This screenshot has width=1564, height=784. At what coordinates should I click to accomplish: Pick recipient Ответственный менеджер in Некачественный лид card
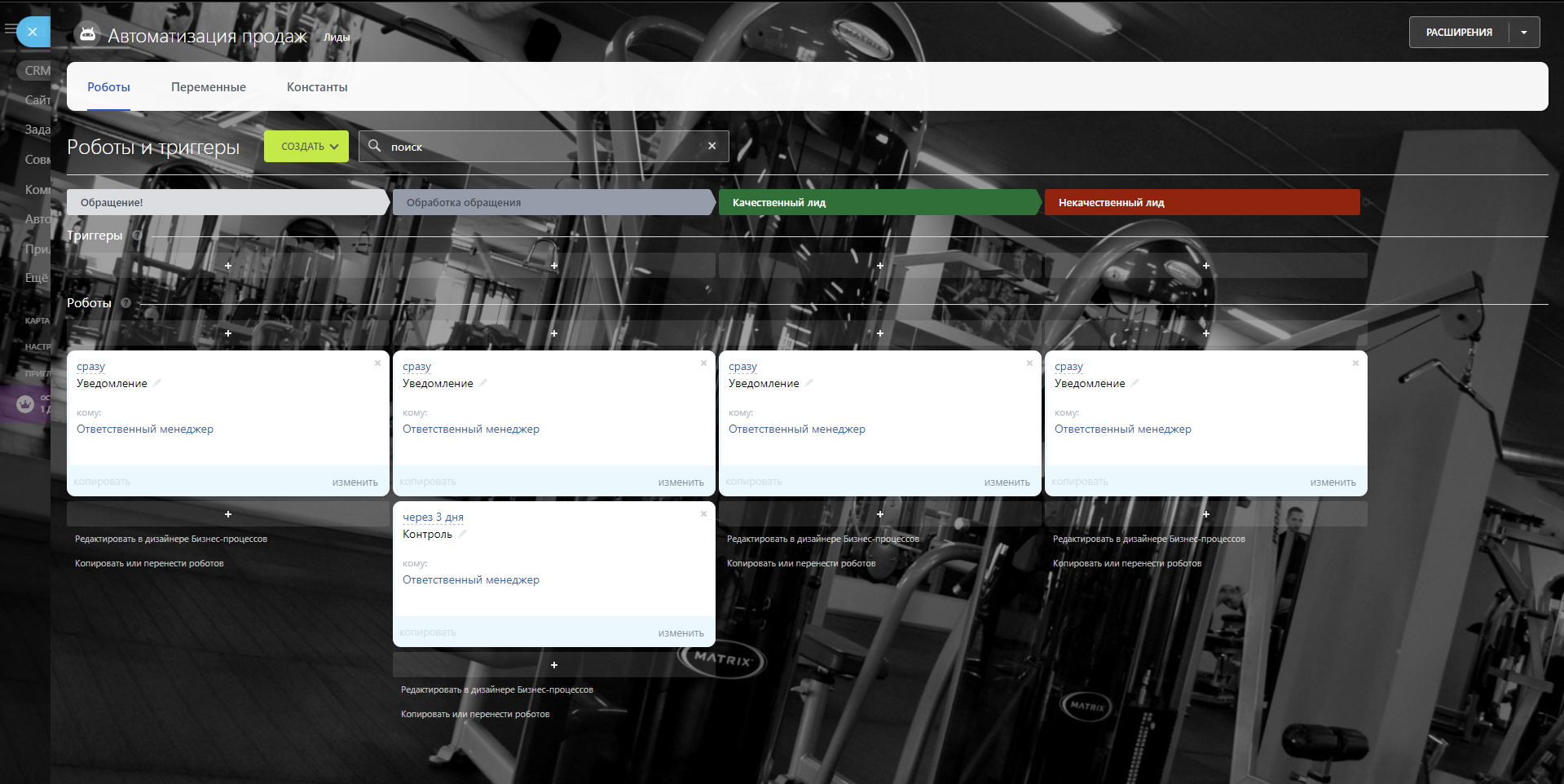click(1123, 429)
